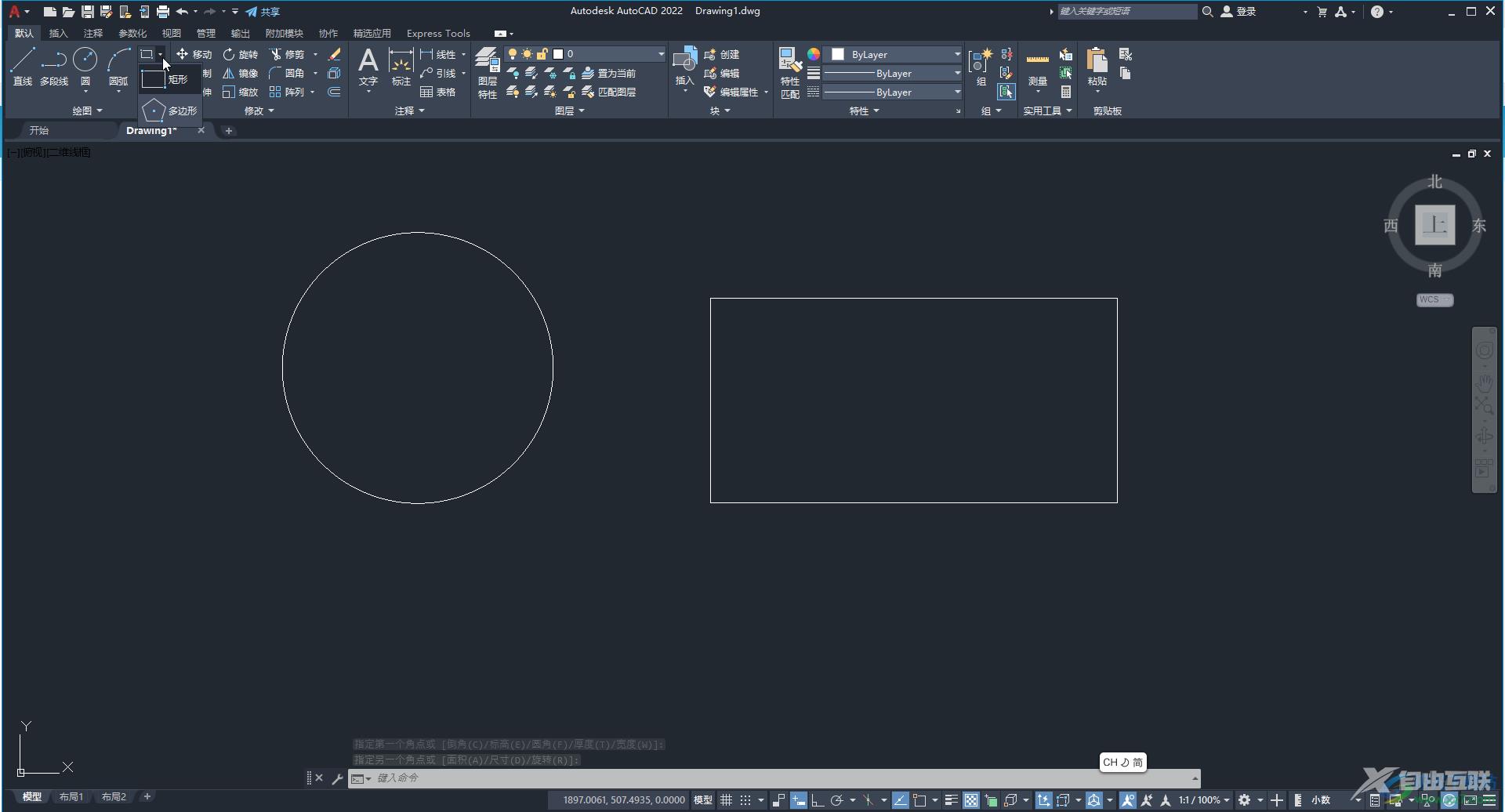
Task: Toggle object snap in status bar
Action: (919, 800)
